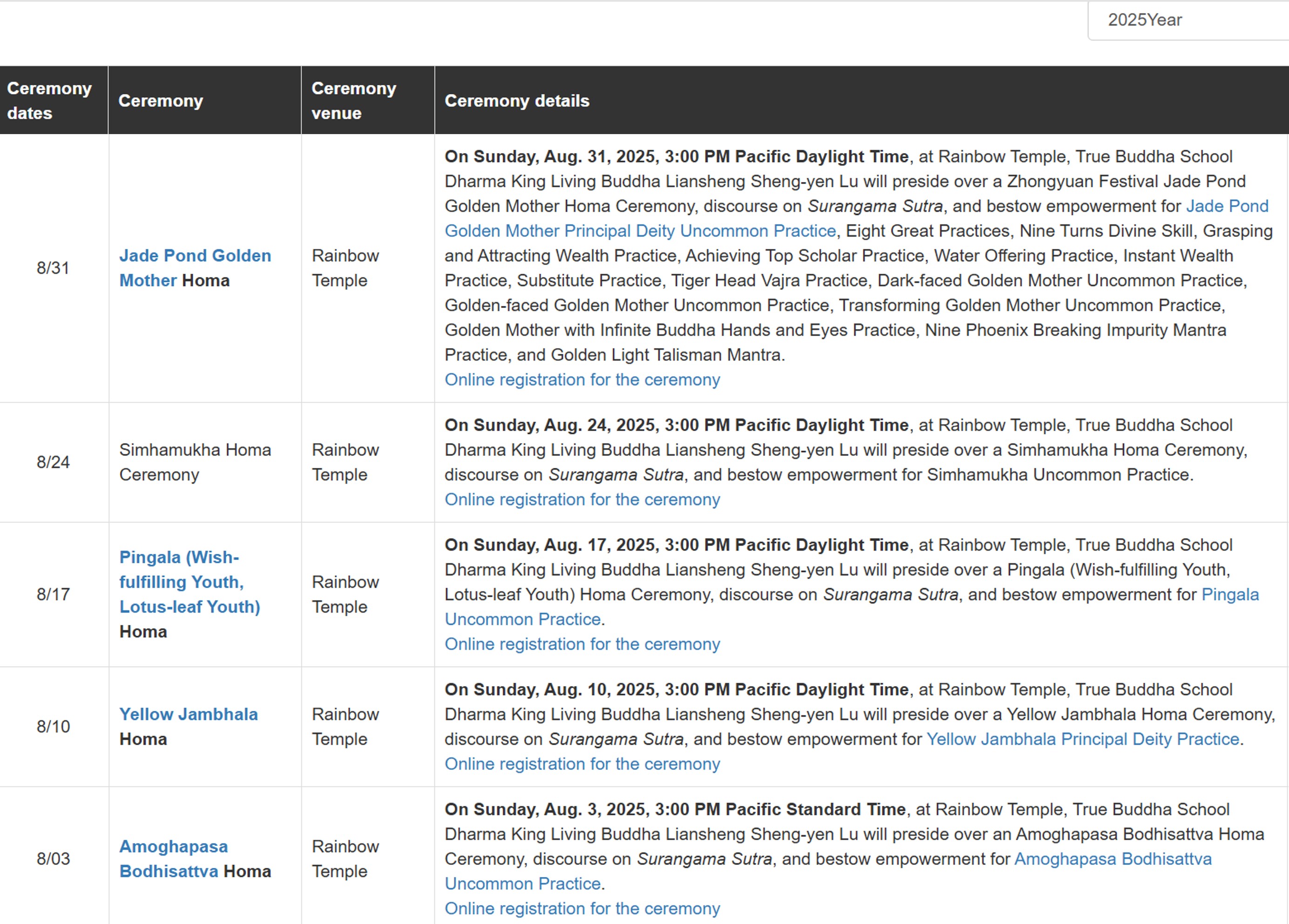
Task: Select the Simhamukha Homa Ceremony cell
Action: [205, 463]
